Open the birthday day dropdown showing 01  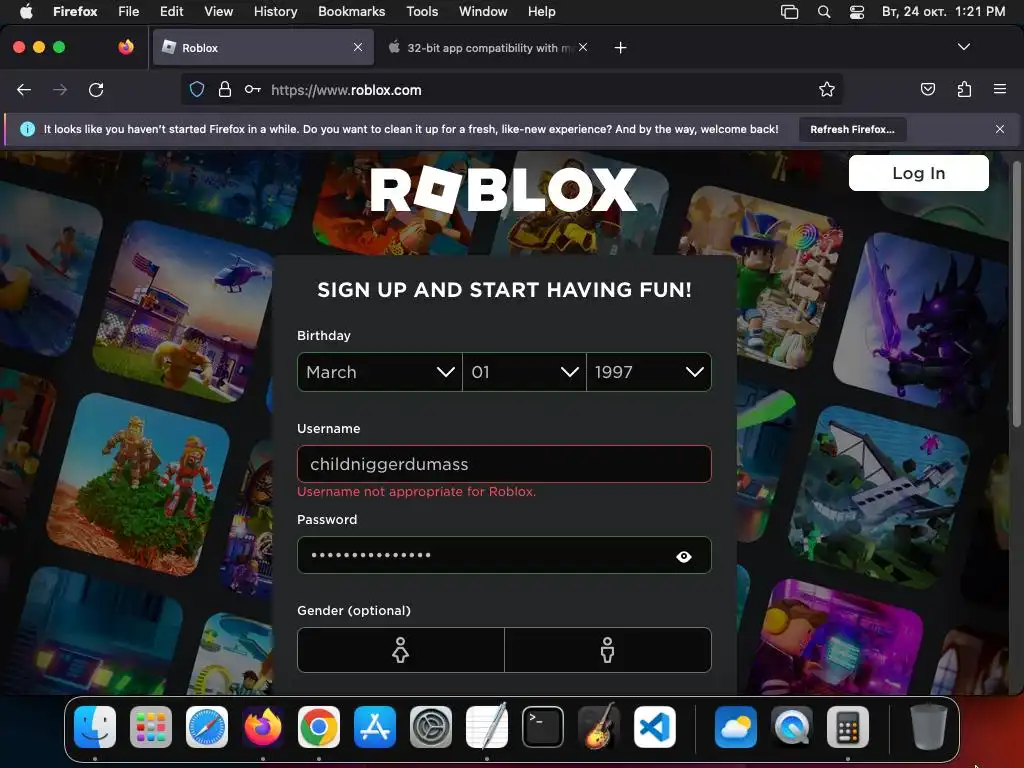(524, 372)
